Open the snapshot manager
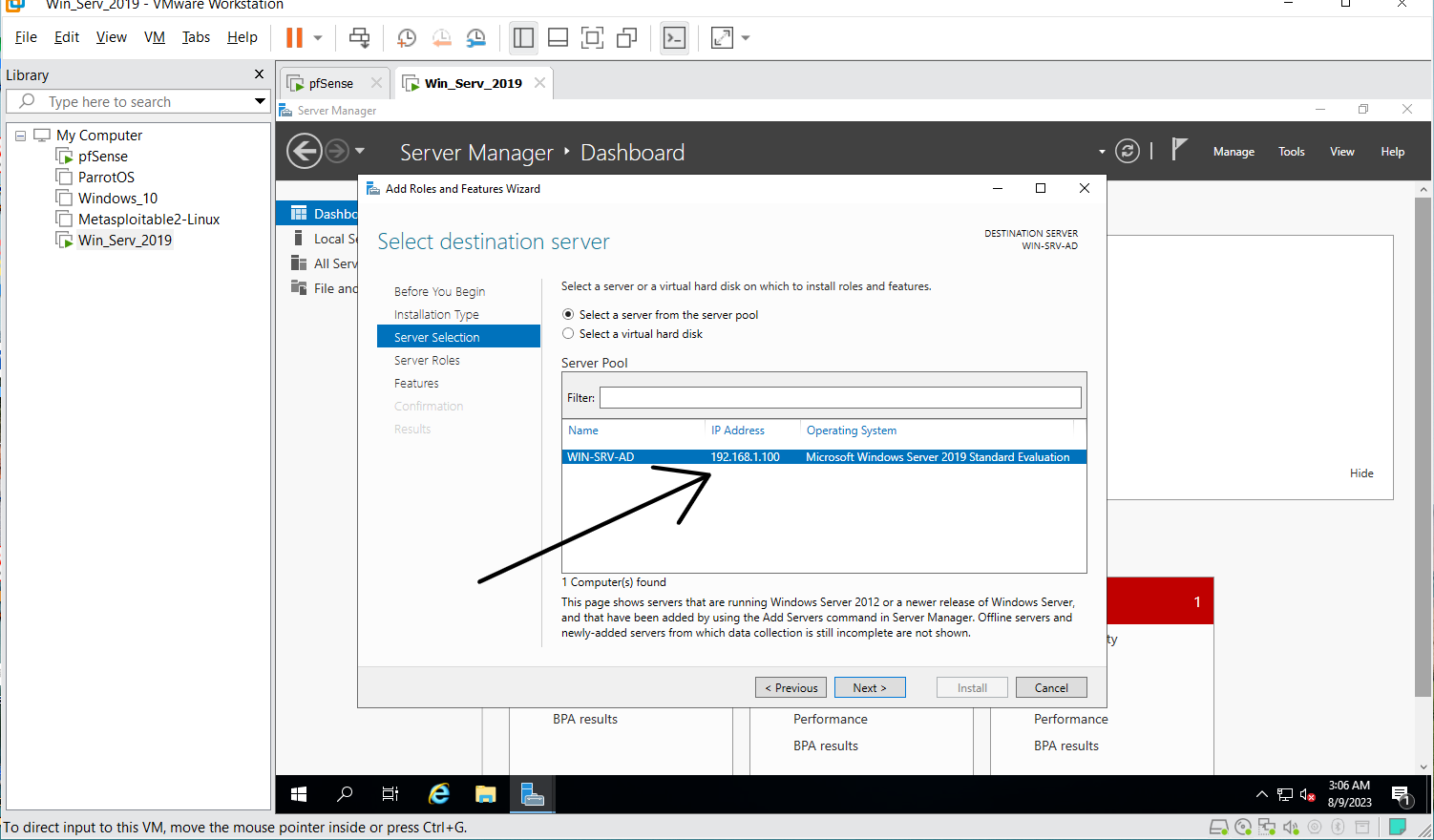The width and height of the screenshot is (1434, 840). 475,38
